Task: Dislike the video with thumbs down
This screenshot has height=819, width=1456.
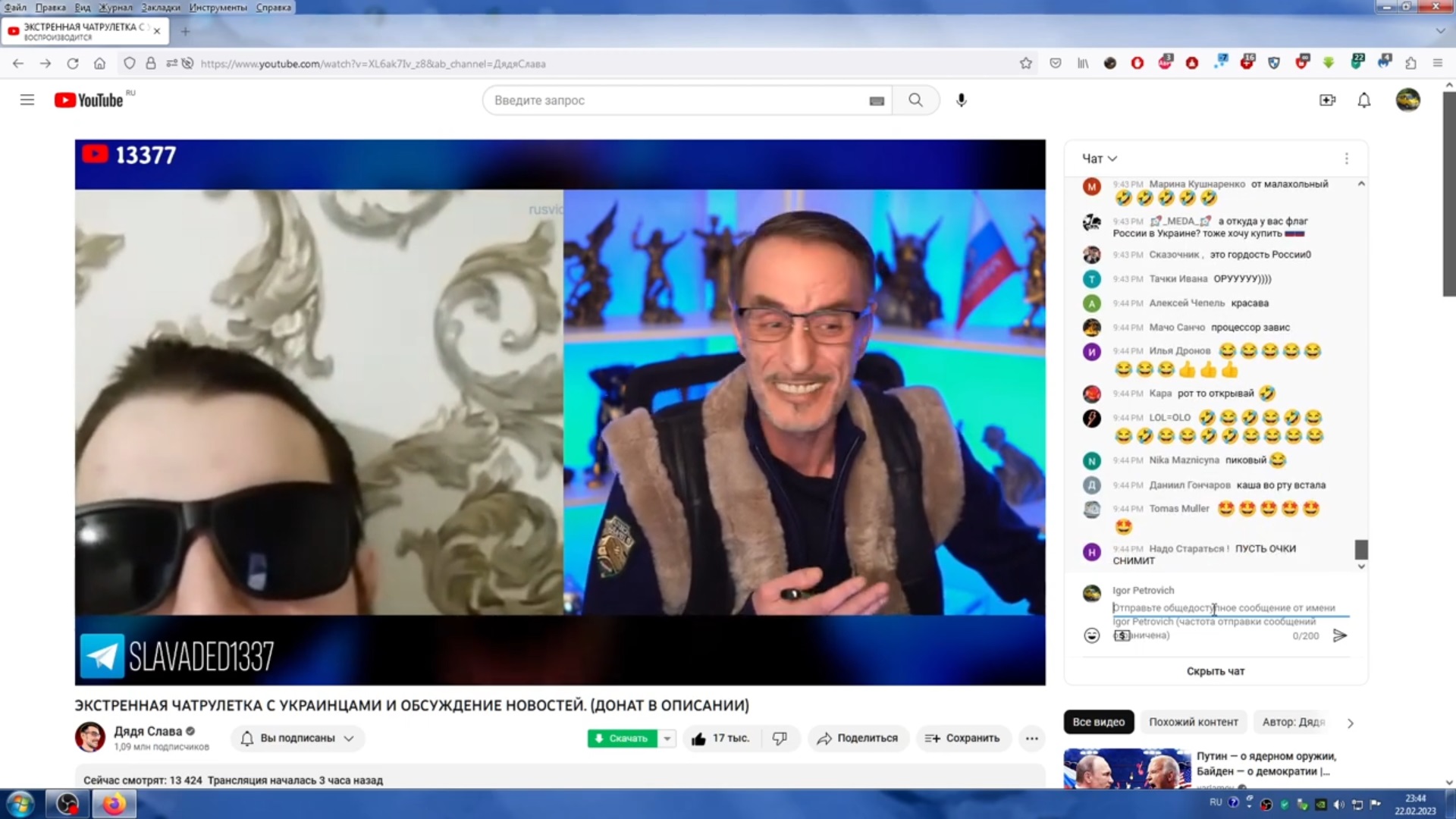Action: pos(780,738)
